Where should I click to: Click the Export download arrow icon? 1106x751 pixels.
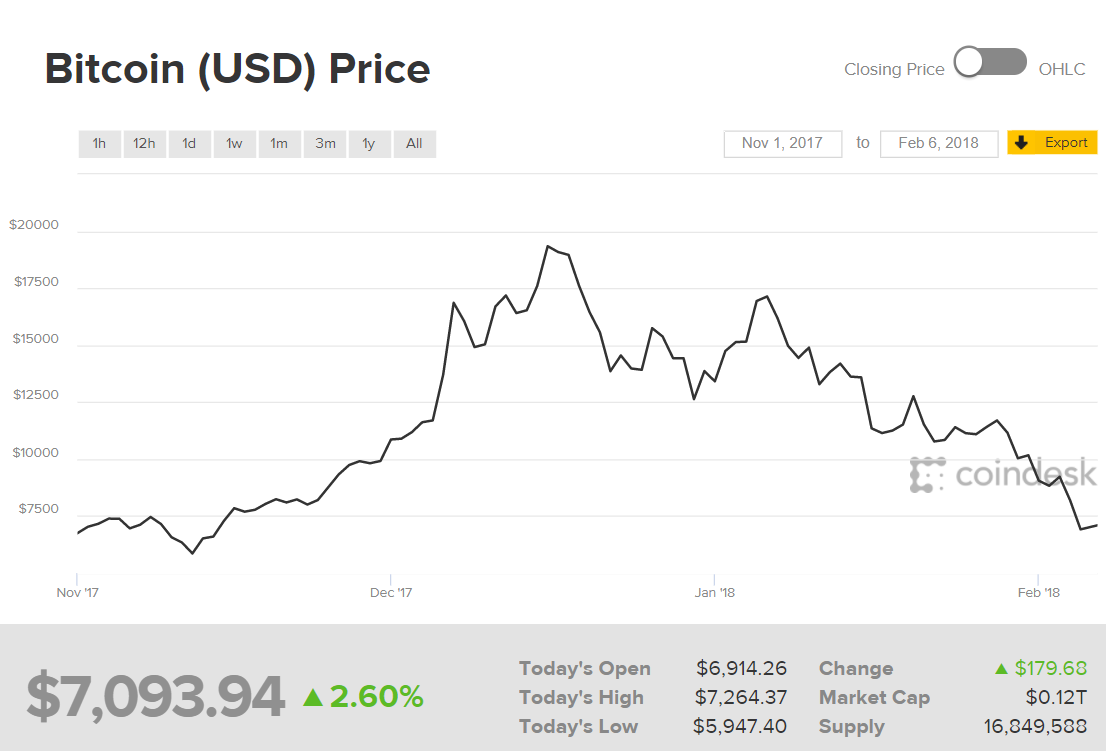(1021, 143)
